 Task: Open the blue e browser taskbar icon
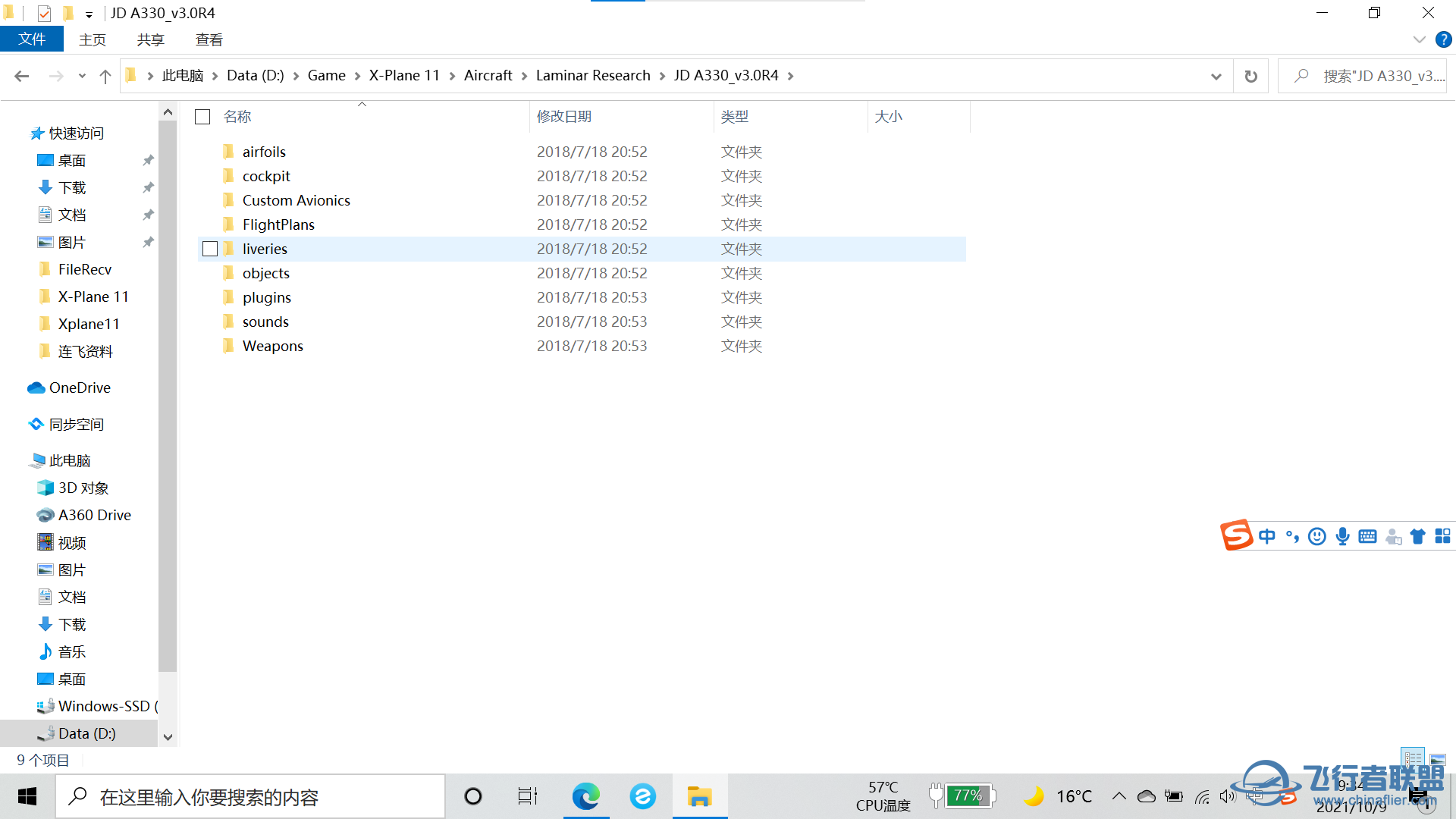tap(642, 796)
